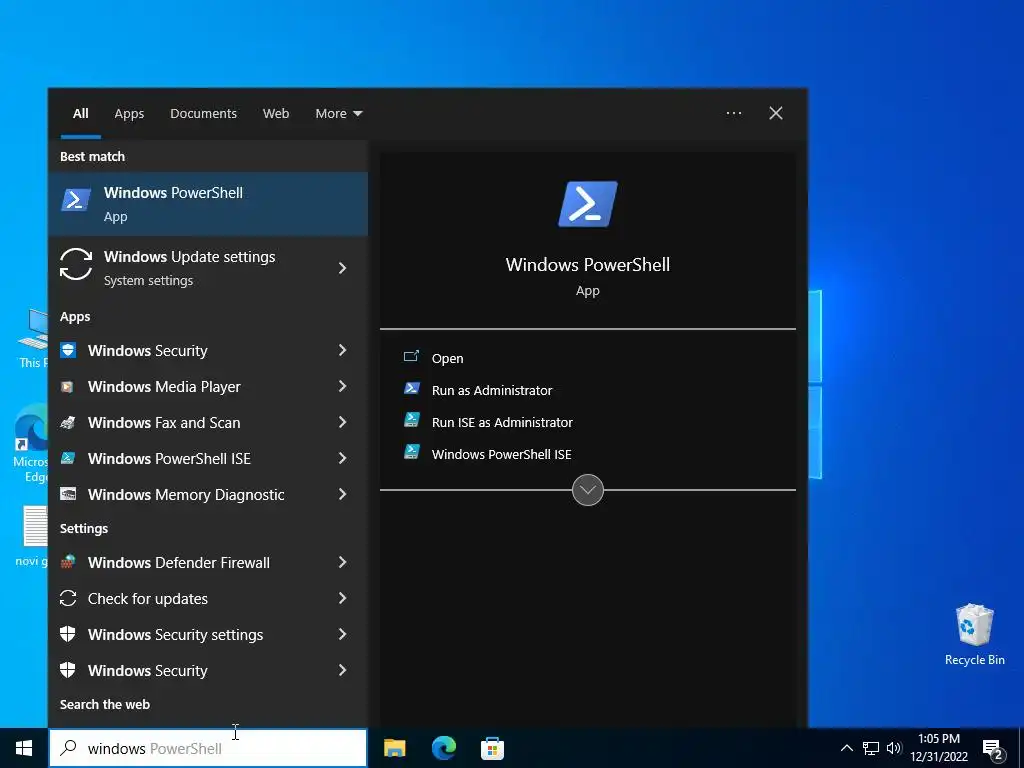Click the Open action icon in preview pane
The image size is (1024, 768).
tap(411, 357)
